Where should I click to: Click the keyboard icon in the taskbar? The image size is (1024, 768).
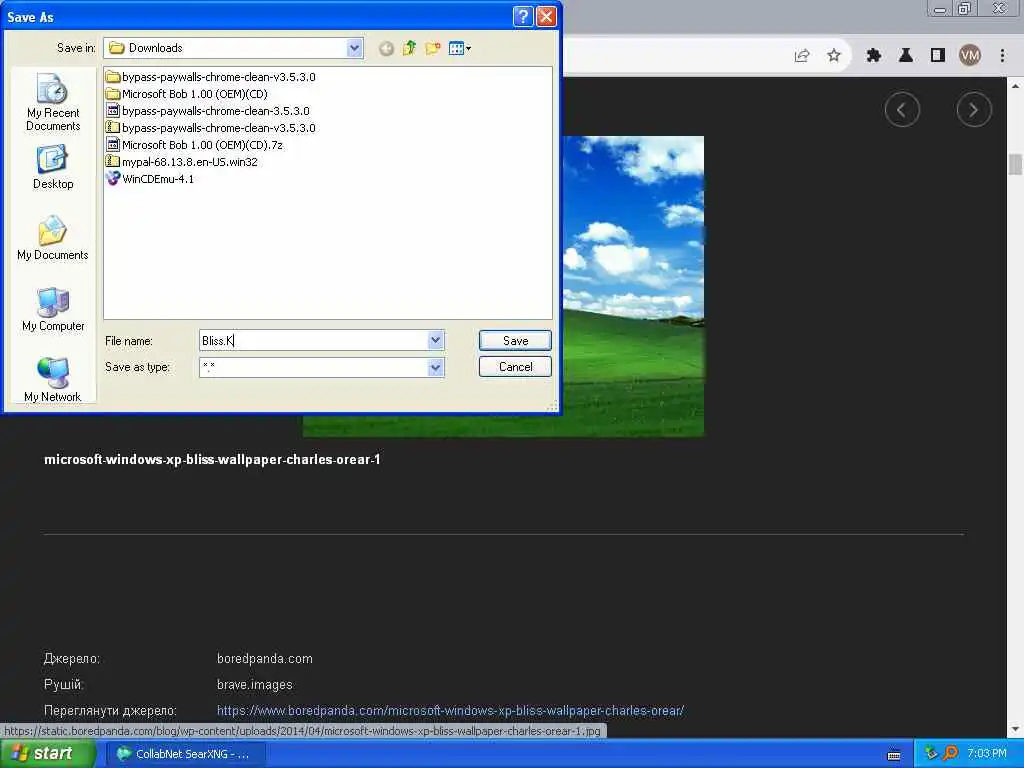tap(894, 756)
